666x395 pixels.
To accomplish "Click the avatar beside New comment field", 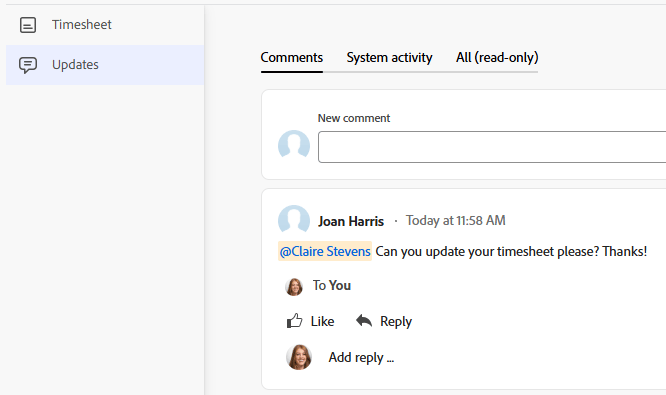I will [x=294, y=144].
